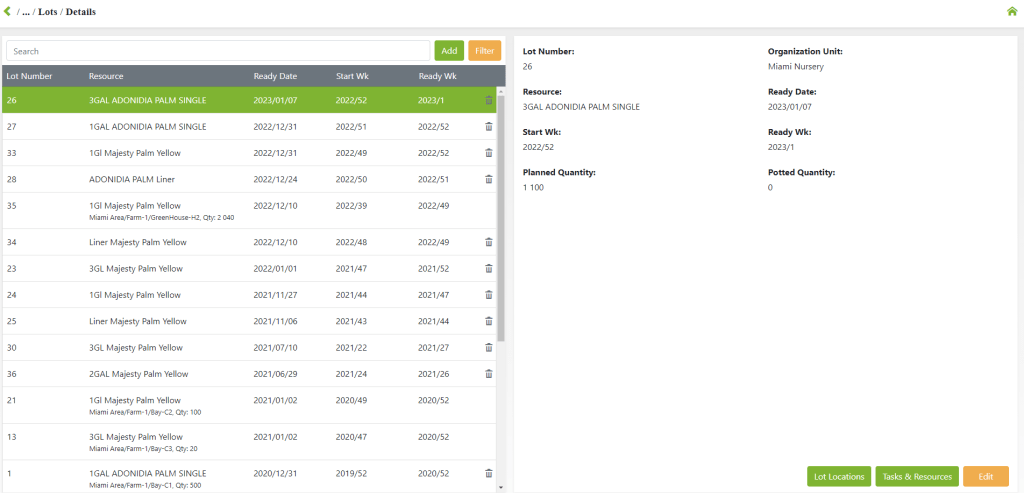Navigate to Lots in breadcrumb
This screenshot has width=1024, height=493.
point(50,11)
